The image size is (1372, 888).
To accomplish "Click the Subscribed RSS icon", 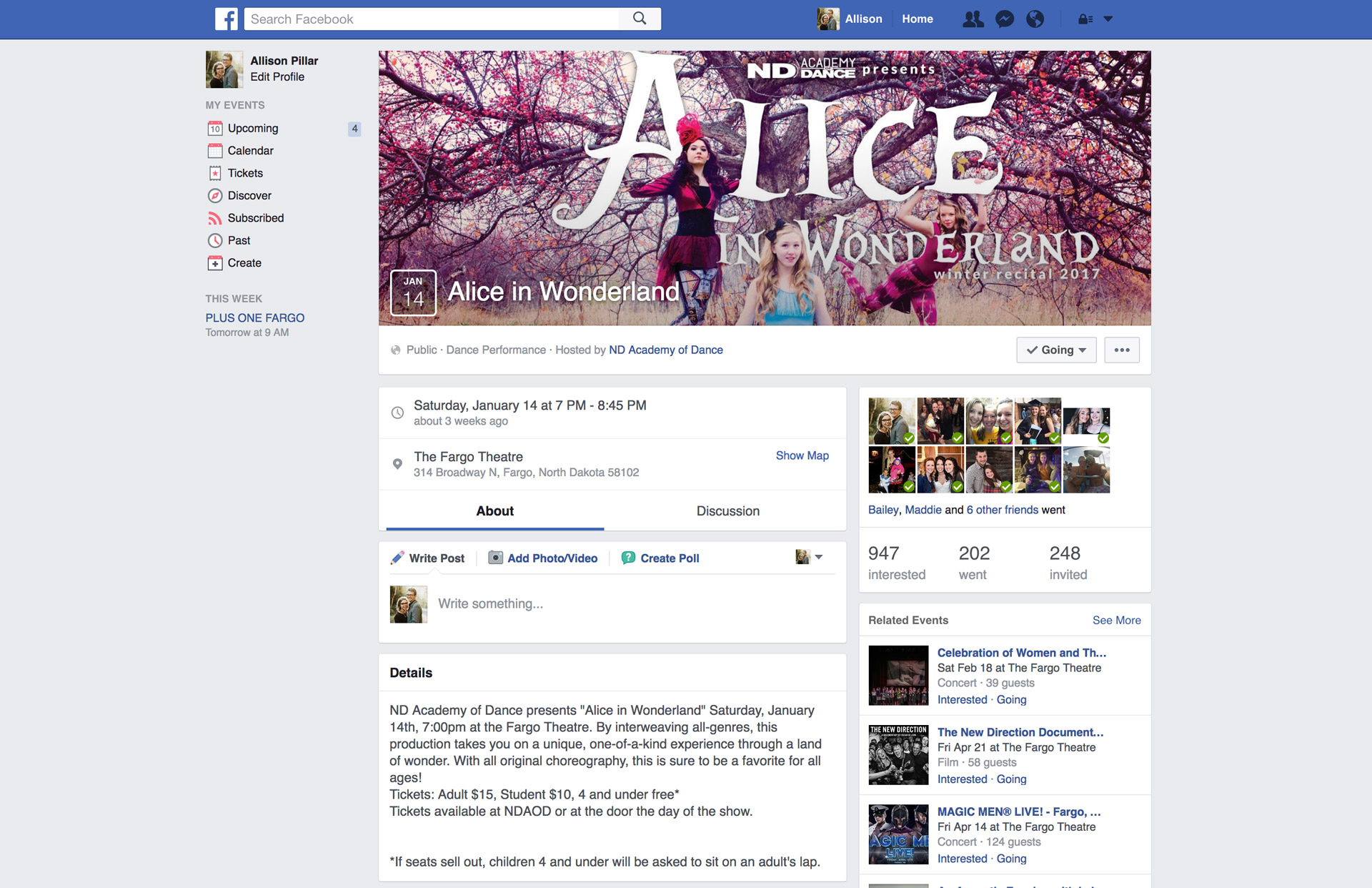I will (215, 218).
